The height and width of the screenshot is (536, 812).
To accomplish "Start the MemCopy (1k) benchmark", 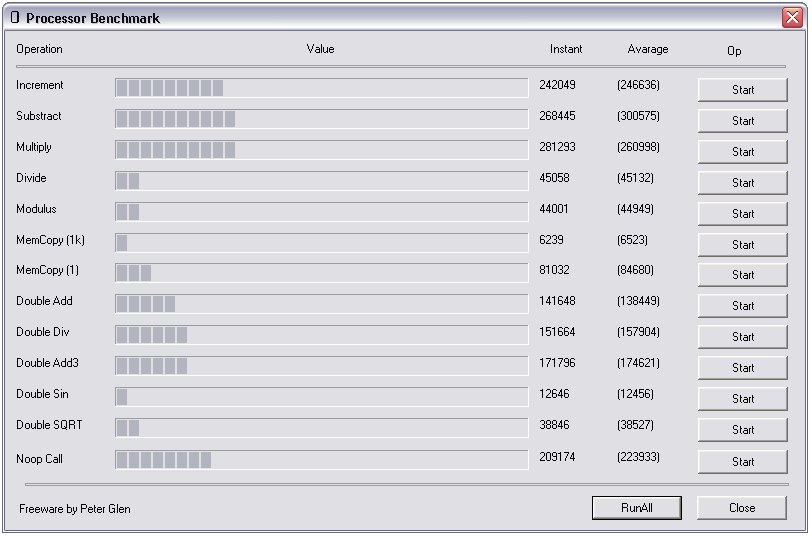I will coord(742,245).
